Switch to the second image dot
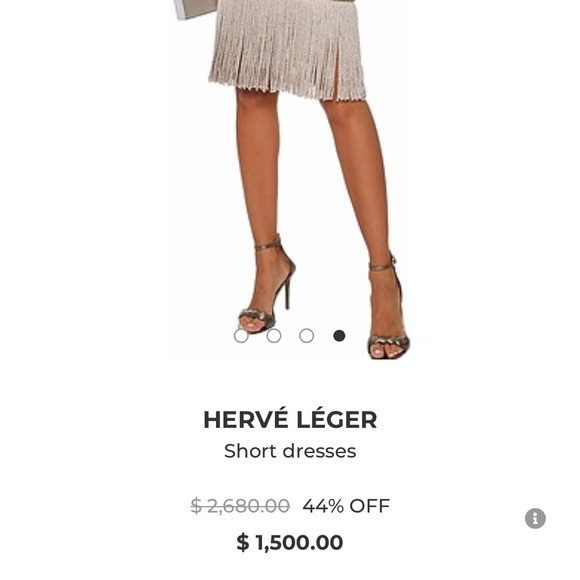 click(274, 336)
